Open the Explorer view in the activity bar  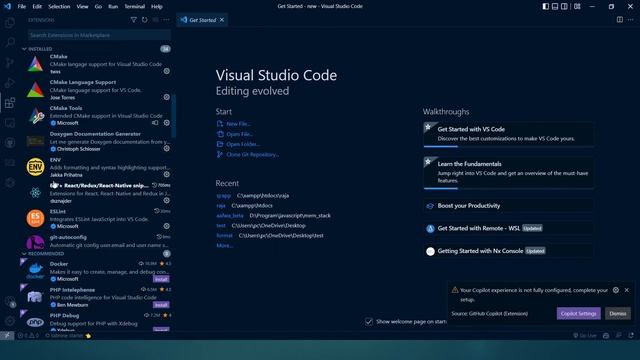pos(10,22)
